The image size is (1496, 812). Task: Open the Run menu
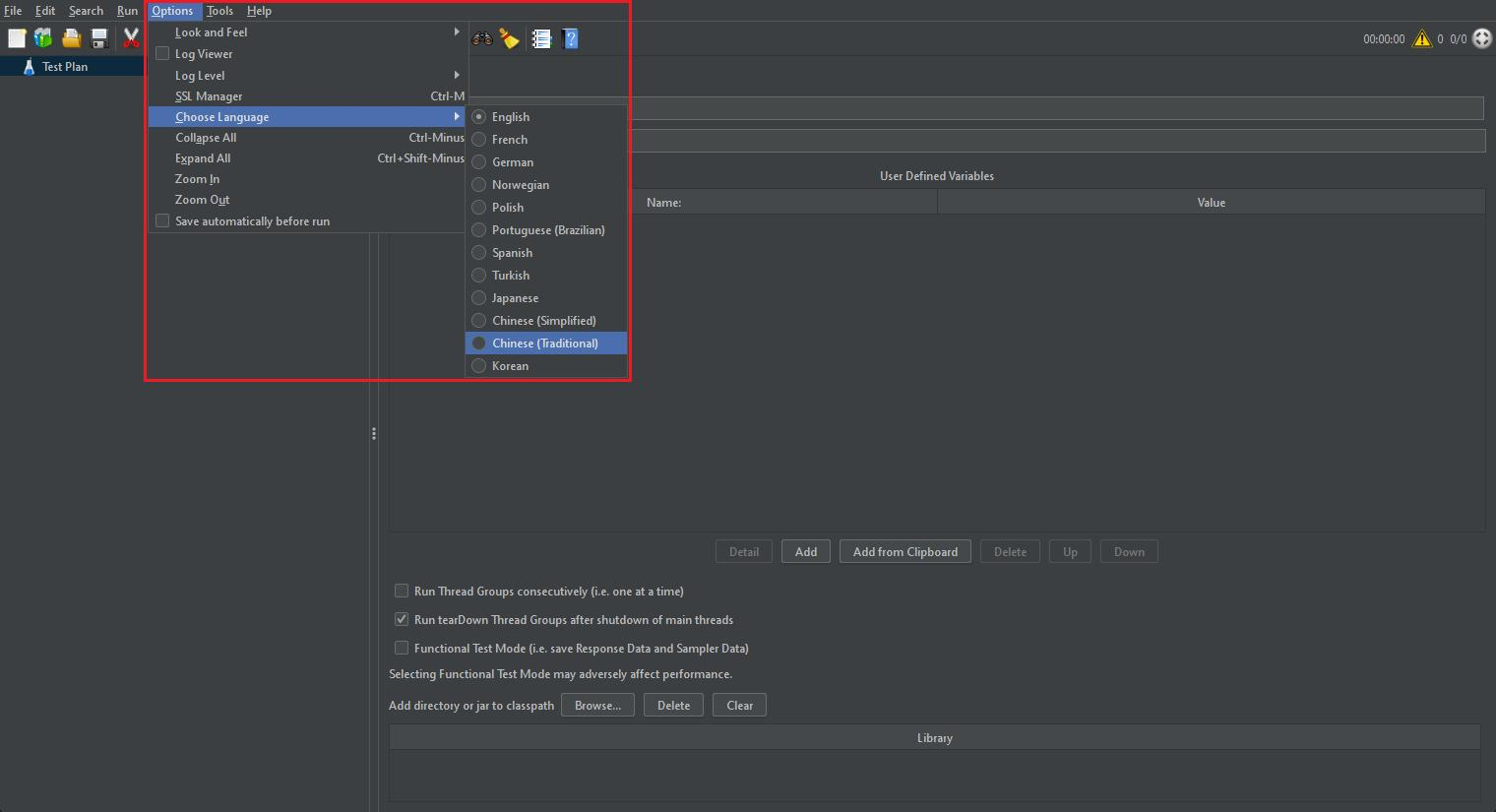click(x=127, y=11)
